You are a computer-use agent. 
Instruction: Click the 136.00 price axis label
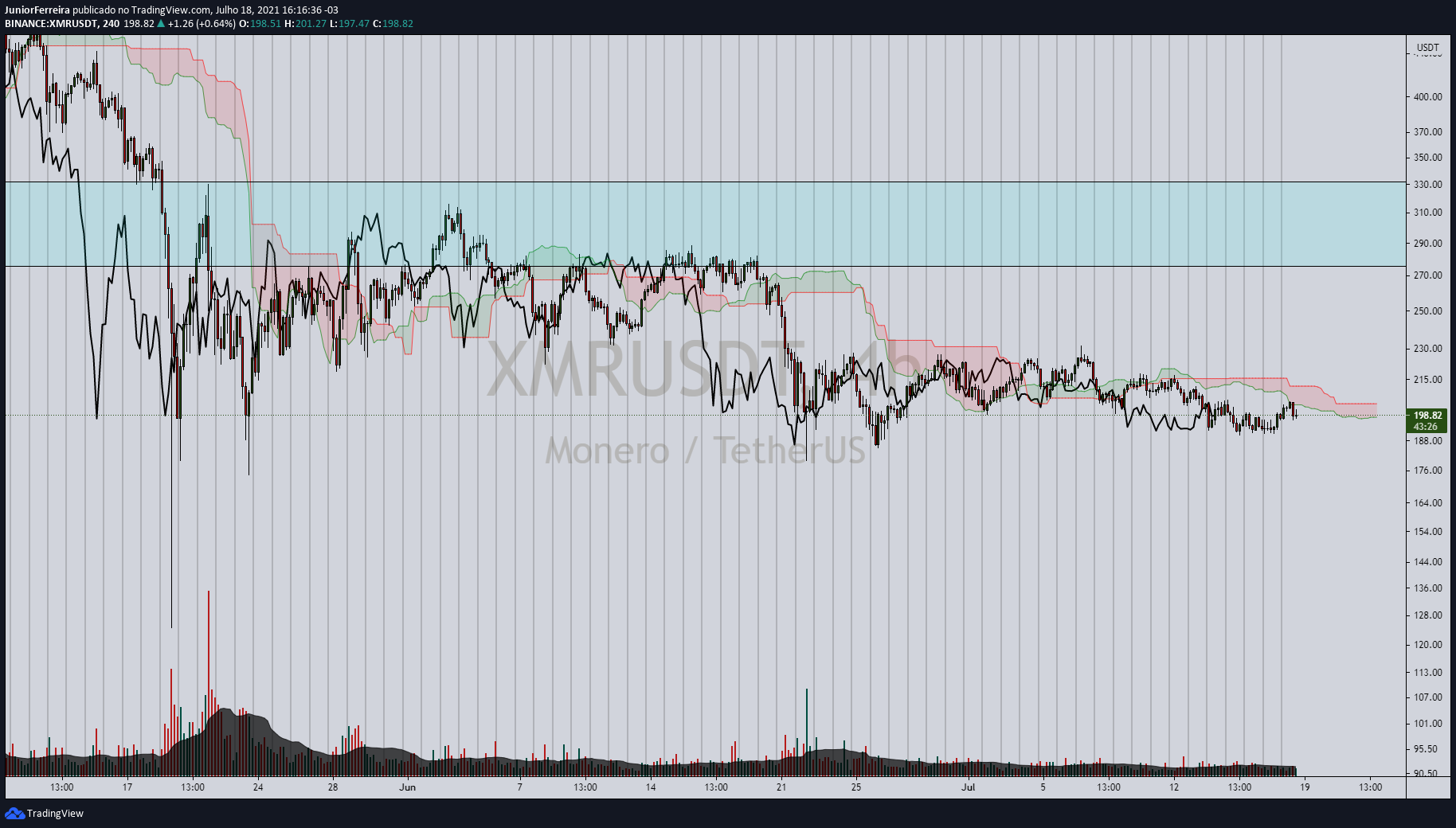pos(1427,588)
